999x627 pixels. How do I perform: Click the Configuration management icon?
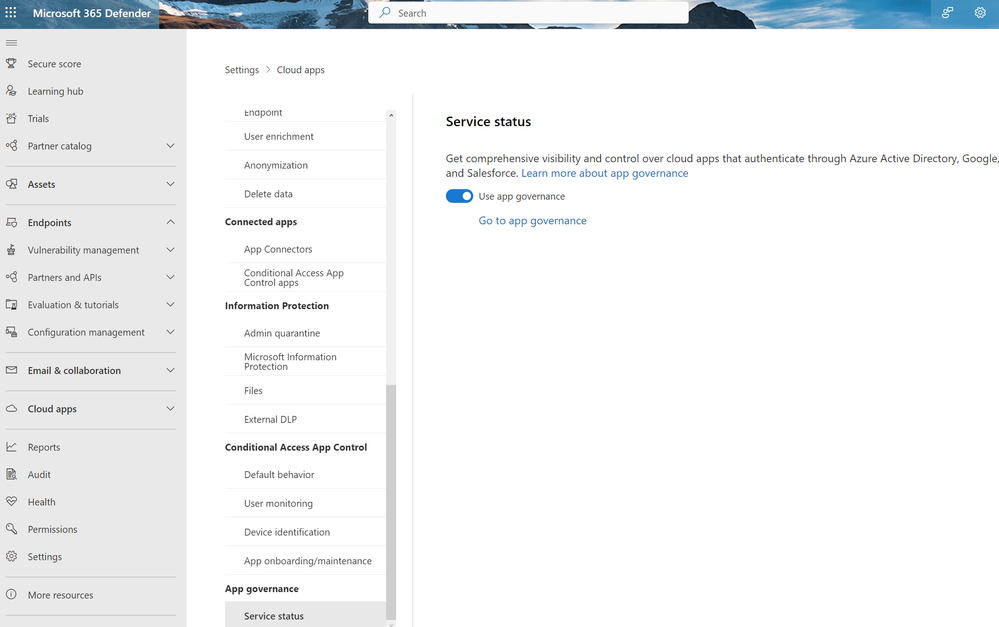[x=11, y=332]
